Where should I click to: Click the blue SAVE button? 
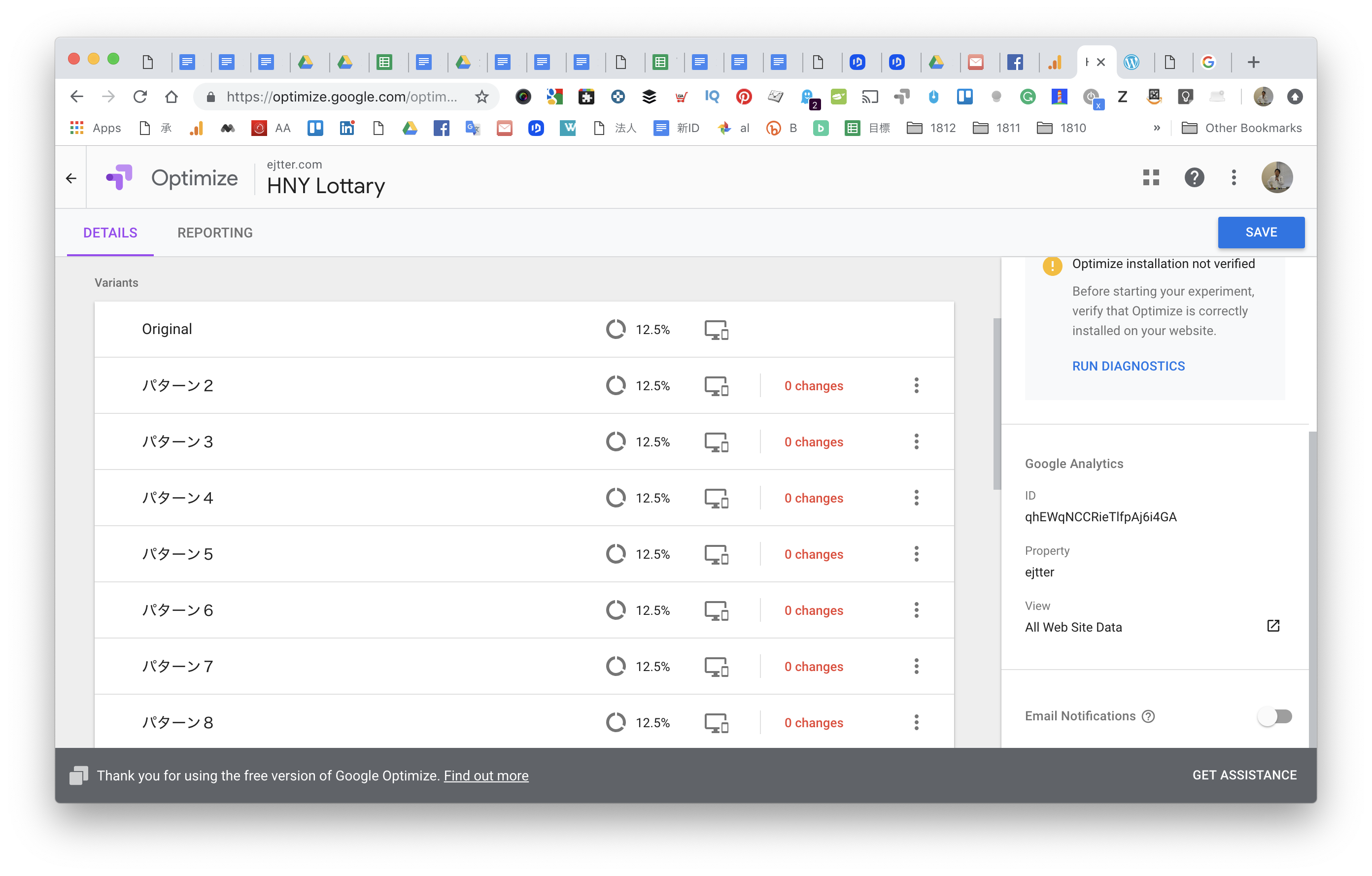click(1260, 233)
